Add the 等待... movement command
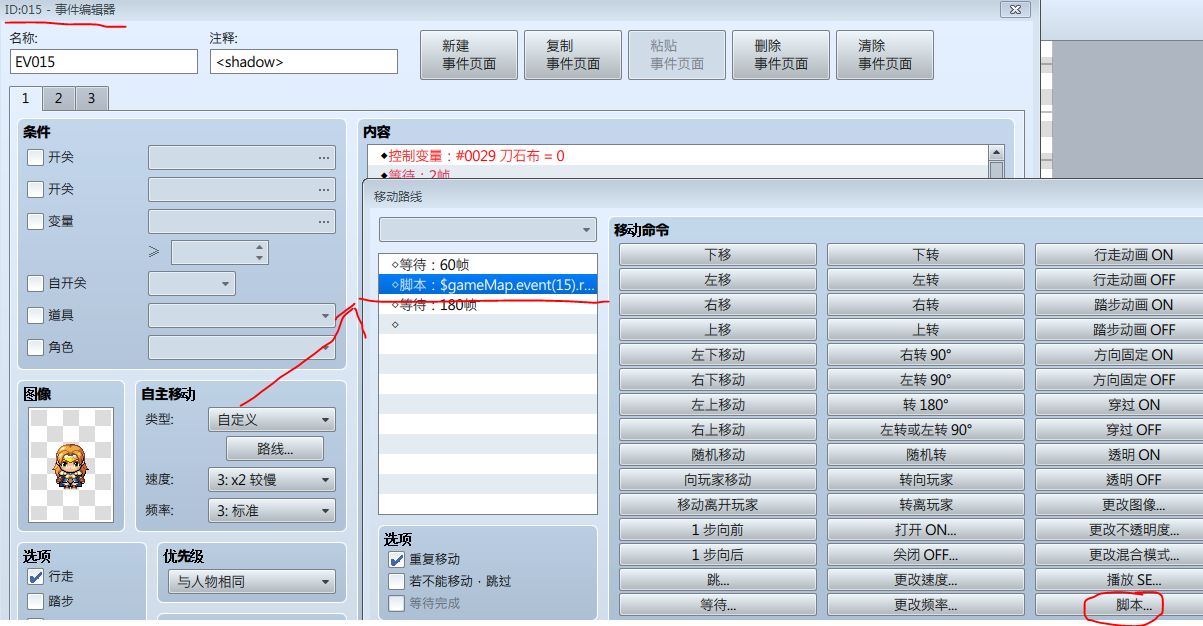The width and height of the screenshot is (1203, 626). click(718, 605)
